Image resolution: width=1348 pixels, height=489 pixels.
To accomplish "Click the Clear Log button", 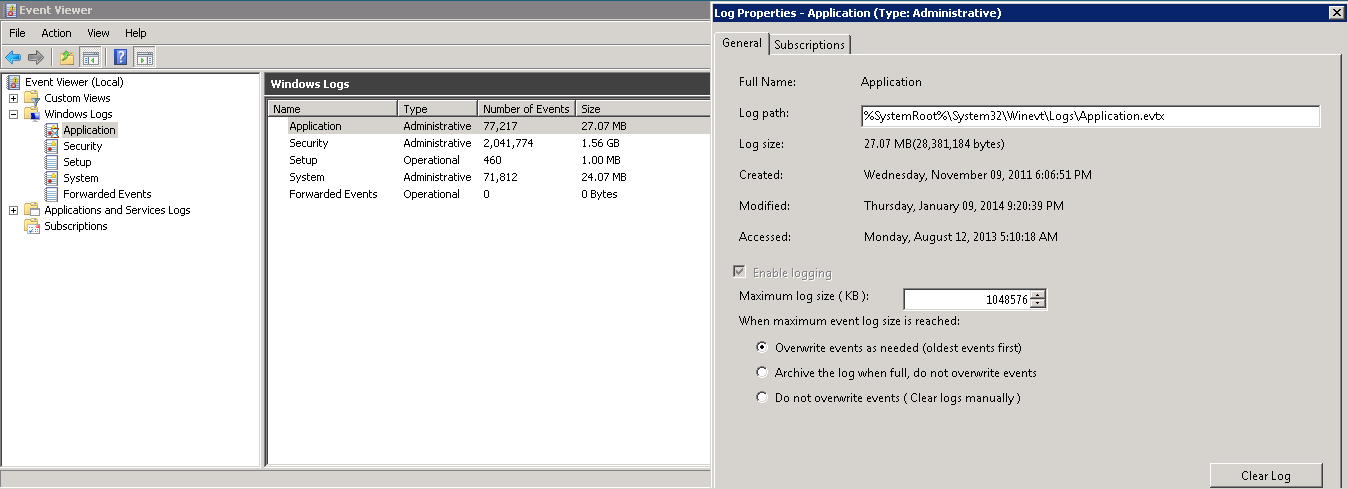I will click(1265, 476).
